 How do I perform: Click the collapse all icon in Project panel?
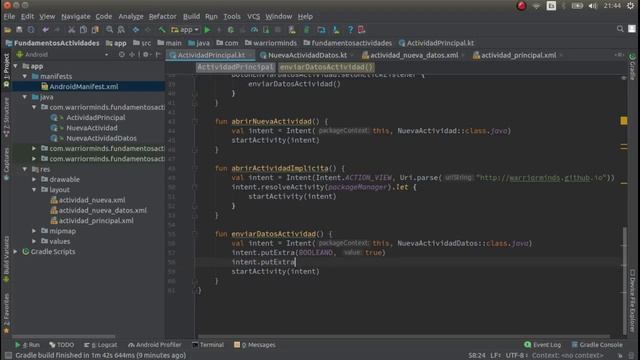click(132, 54)
